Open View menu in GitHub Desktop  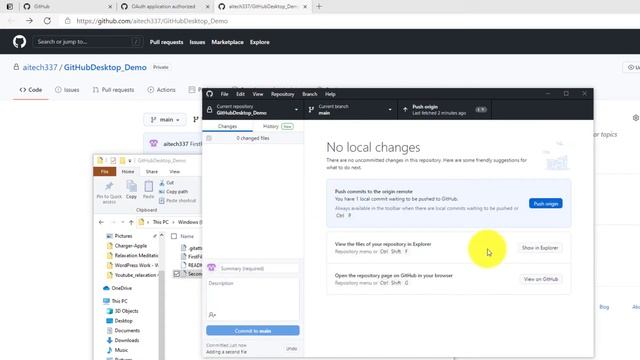tap(258, 94)
